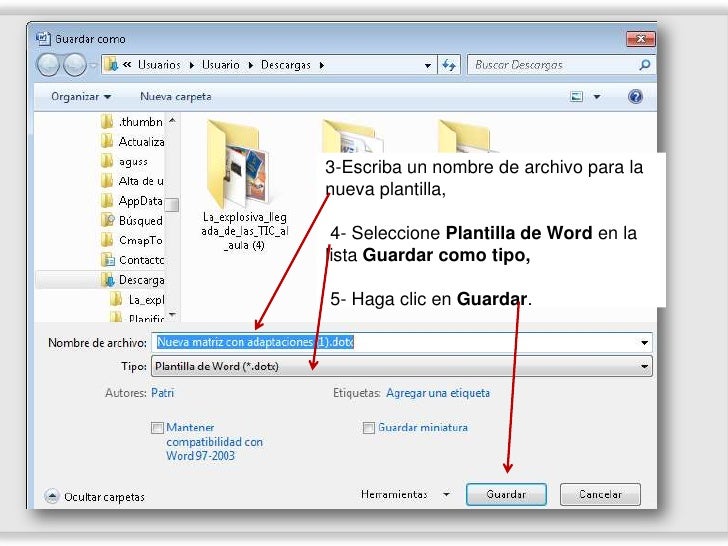Click the change view icon
This screenshot has height=546, width=728.
576,97
